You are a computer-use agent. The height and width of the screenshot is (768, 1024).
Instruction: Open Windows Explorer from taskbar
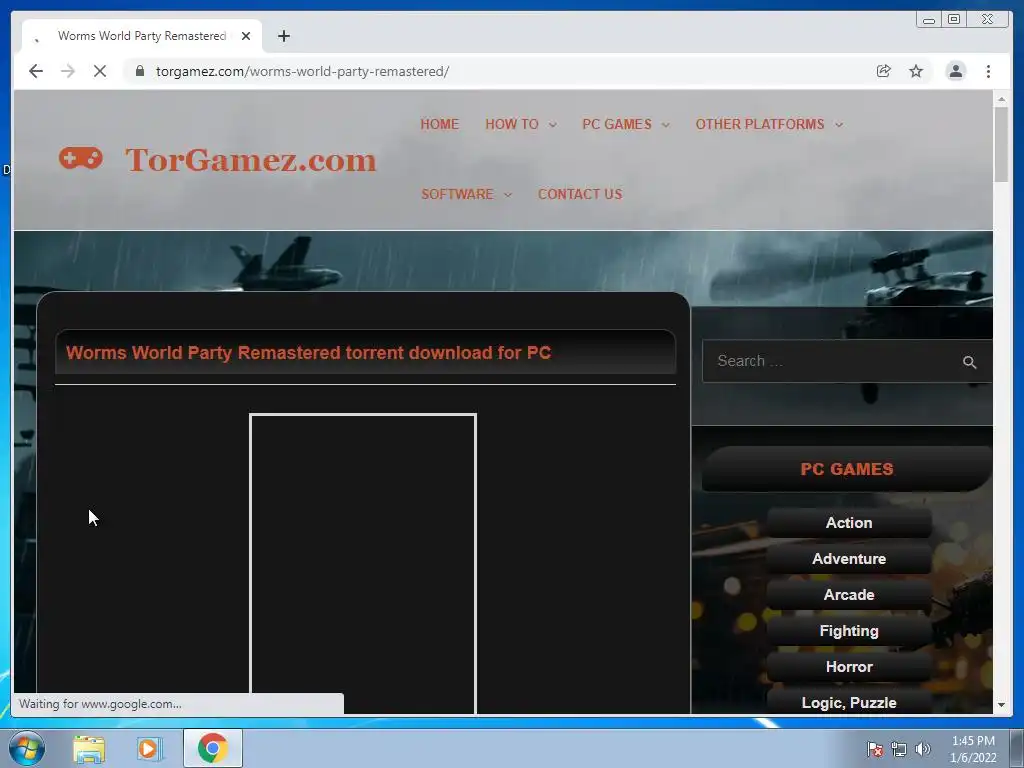[89, 748]
